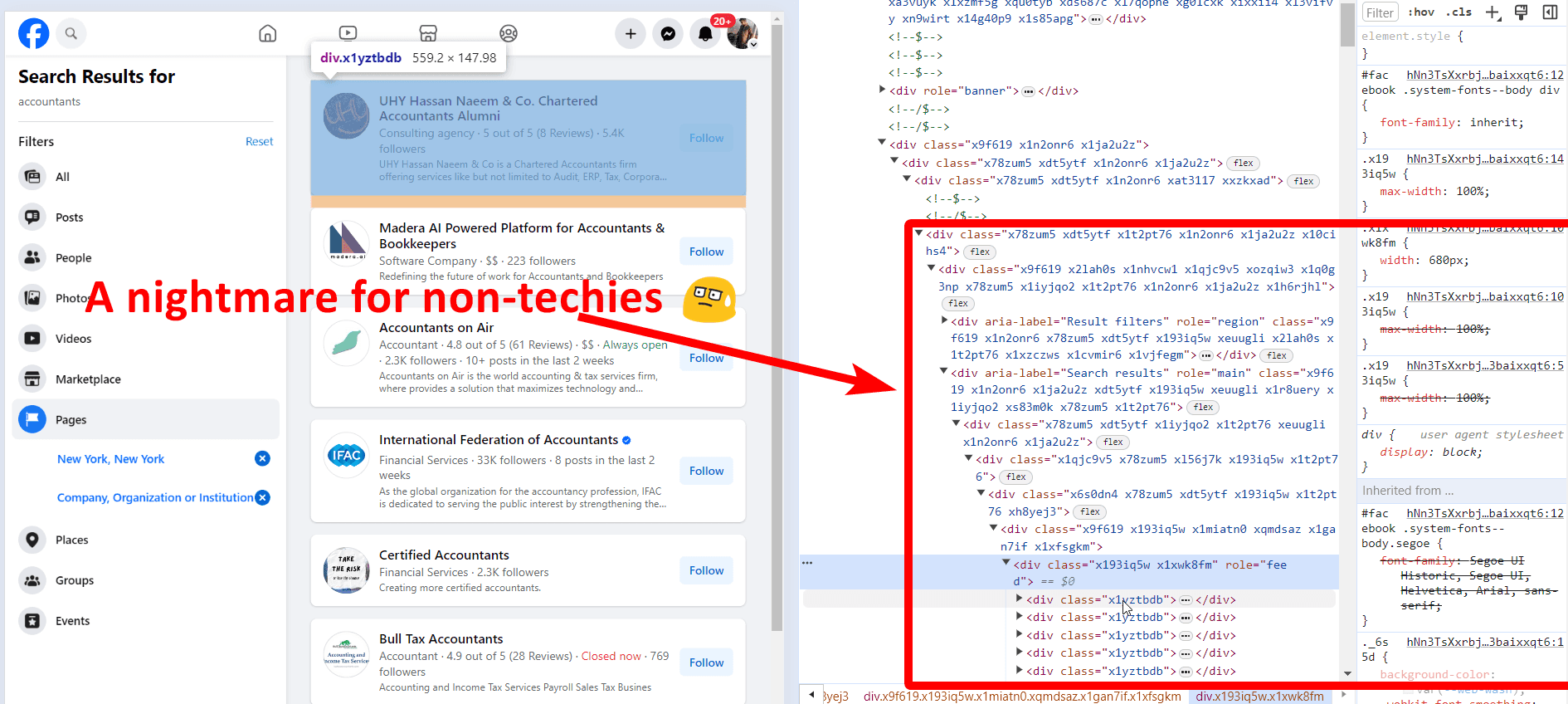Toggle the .cls class editor
The image size is (1568, 704).
click(1458, 12)
